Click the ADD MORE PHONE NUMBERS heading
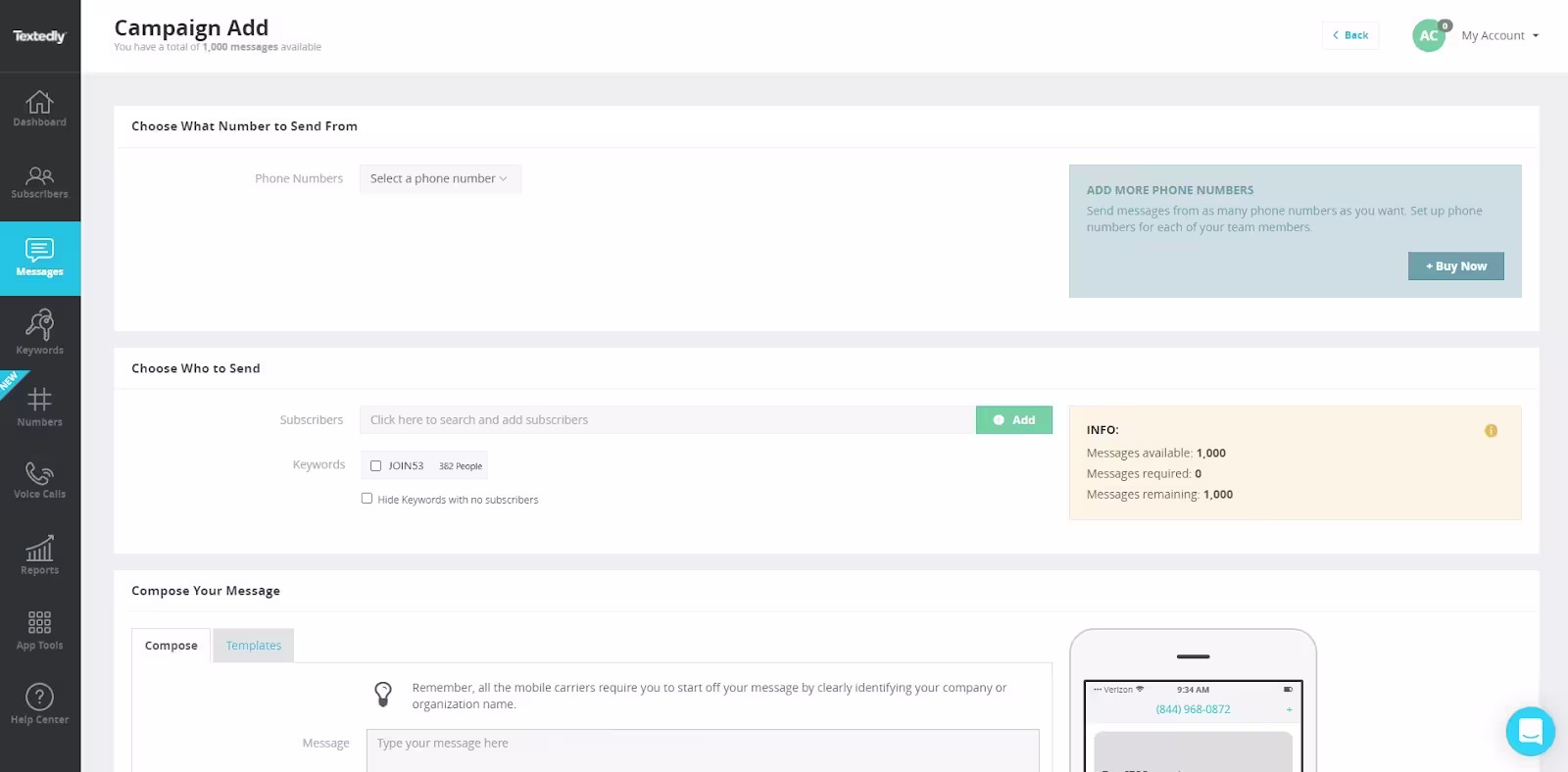 coord(1170,190)
